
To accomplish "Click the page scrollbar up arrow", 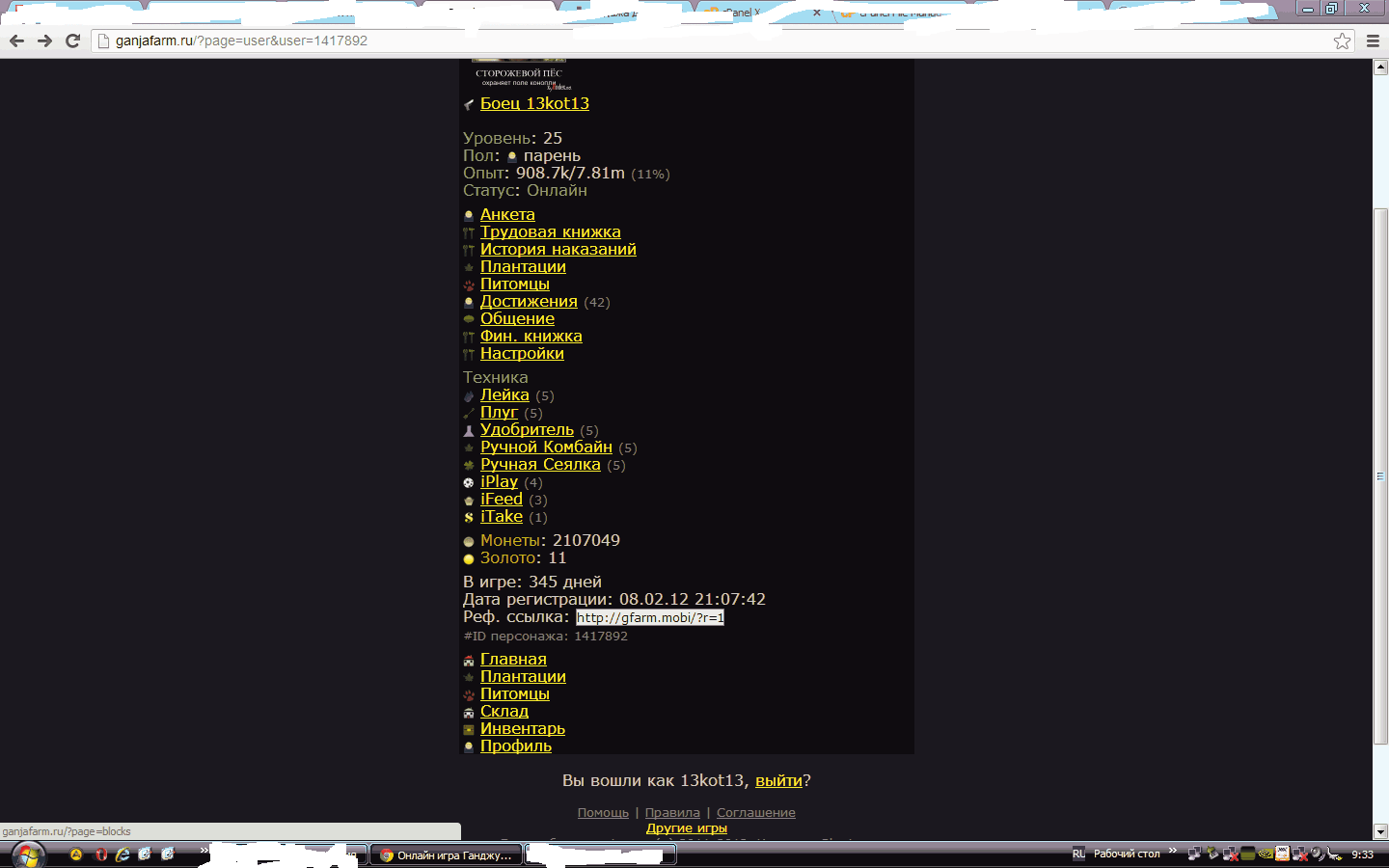I will (1380, 68).
